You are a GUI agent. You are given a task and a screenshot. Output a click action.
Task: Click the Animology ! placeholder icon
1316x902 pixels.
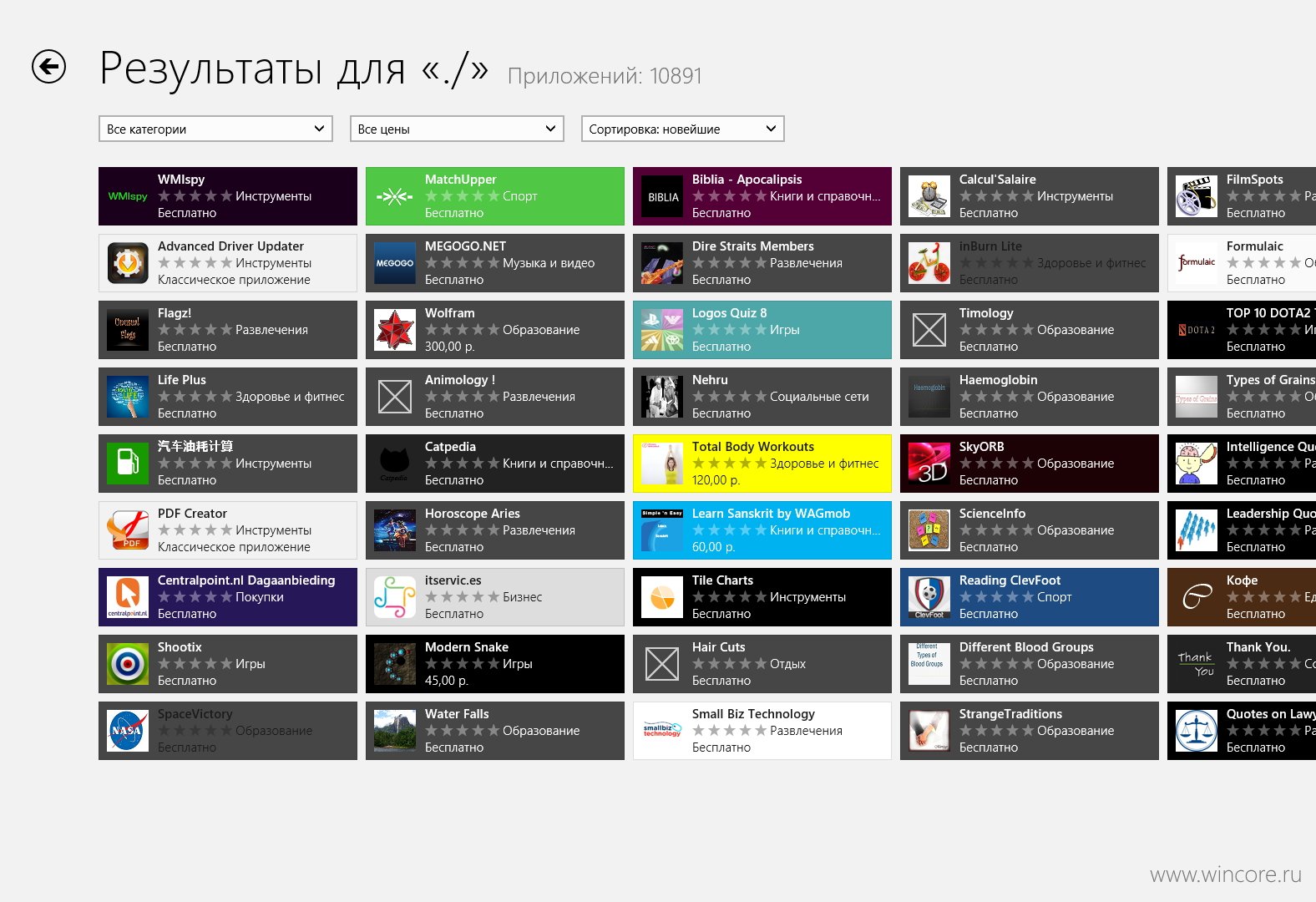pyautogui.click(x=395, y=397)
